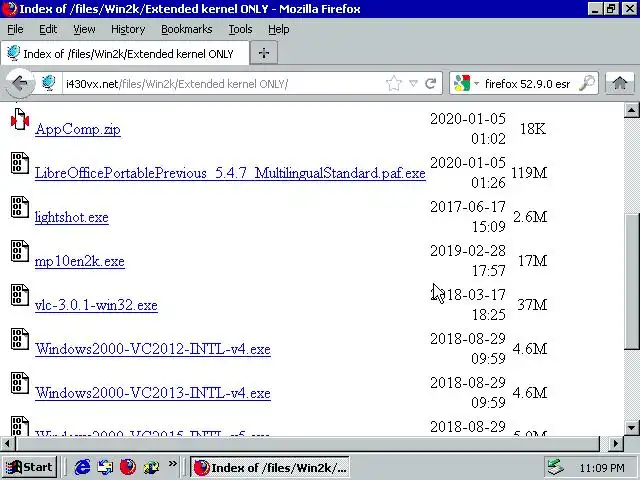Open the Tools menu
The image size is (640, 480).
[x=240, y=29]
